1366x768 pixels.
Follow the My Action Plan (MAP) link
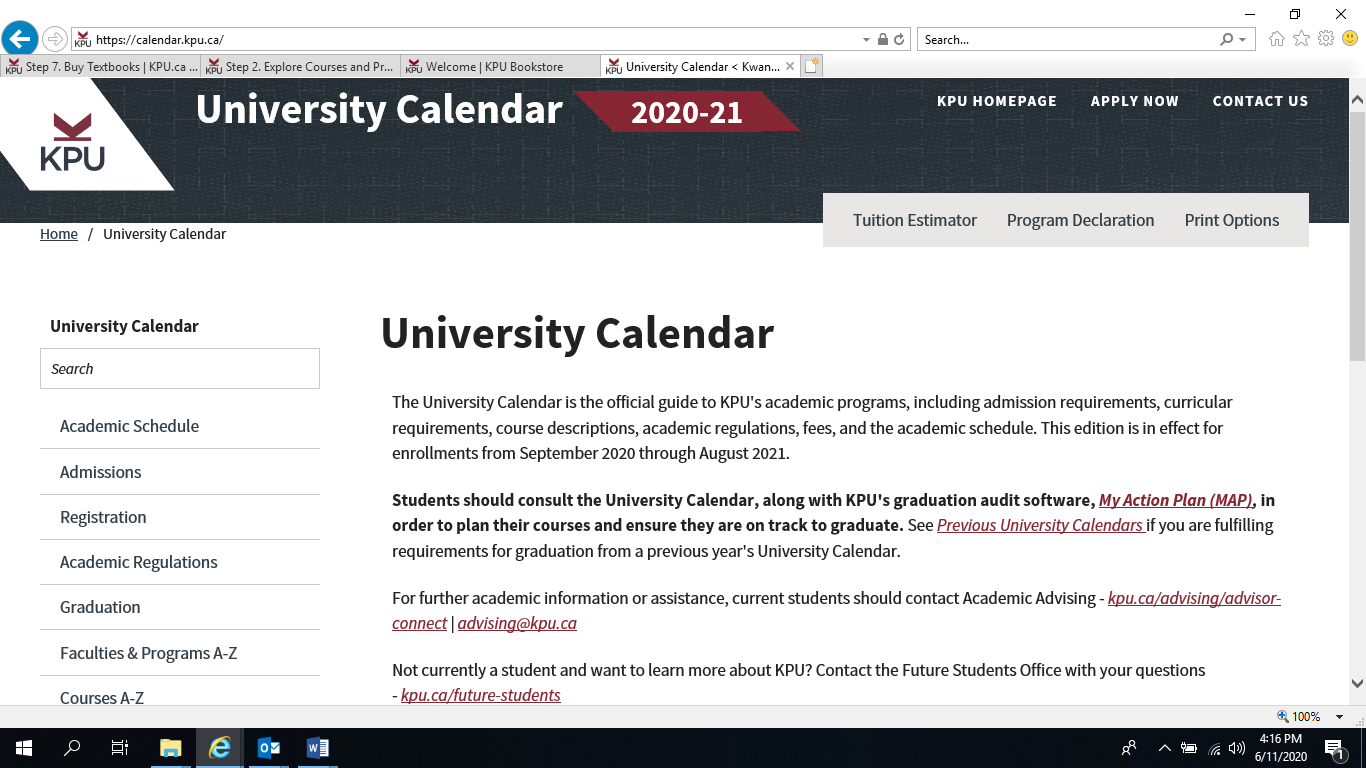(x=1175, y=500)
